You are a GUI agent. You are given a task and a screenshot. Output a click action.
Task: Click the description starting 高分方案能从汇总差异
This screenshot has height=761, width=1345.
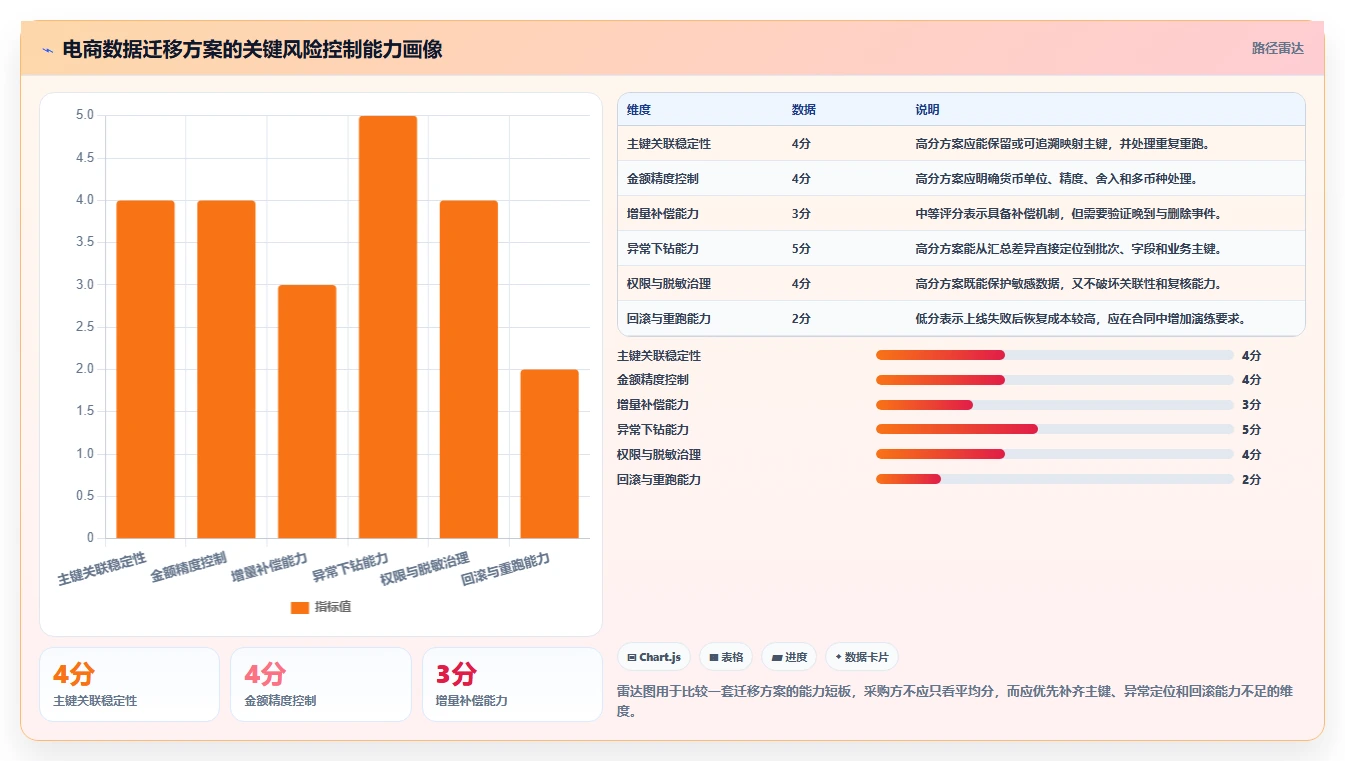click(x=1068, y=249)
